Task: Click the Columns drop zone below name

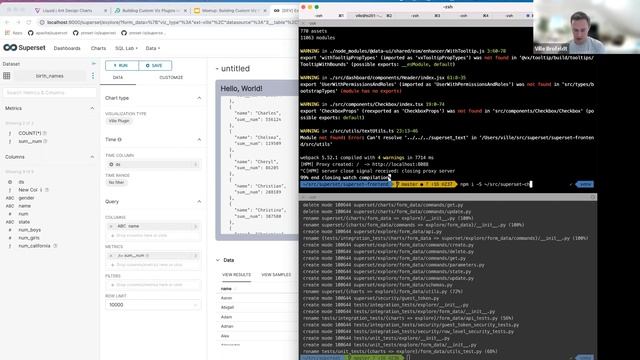Action: (153, 236)
